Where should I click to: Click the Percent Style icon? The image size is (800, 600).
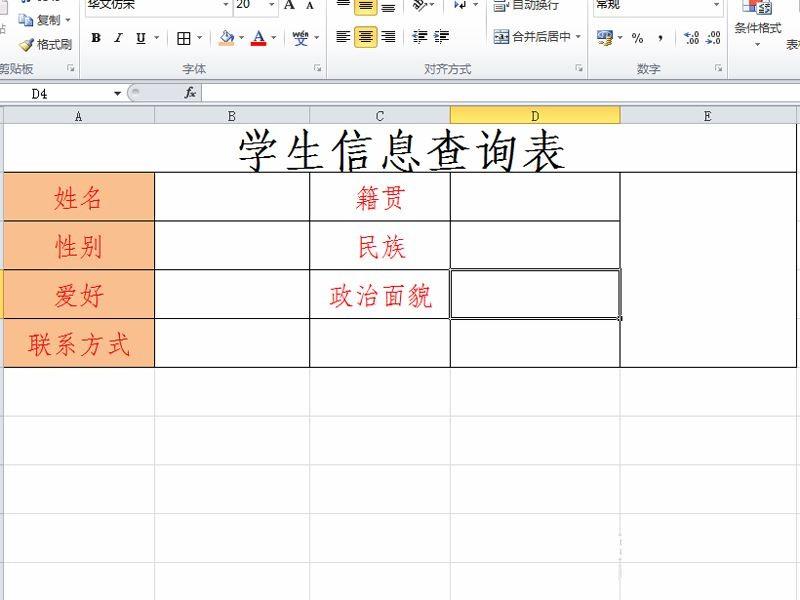tap(636, 37)
